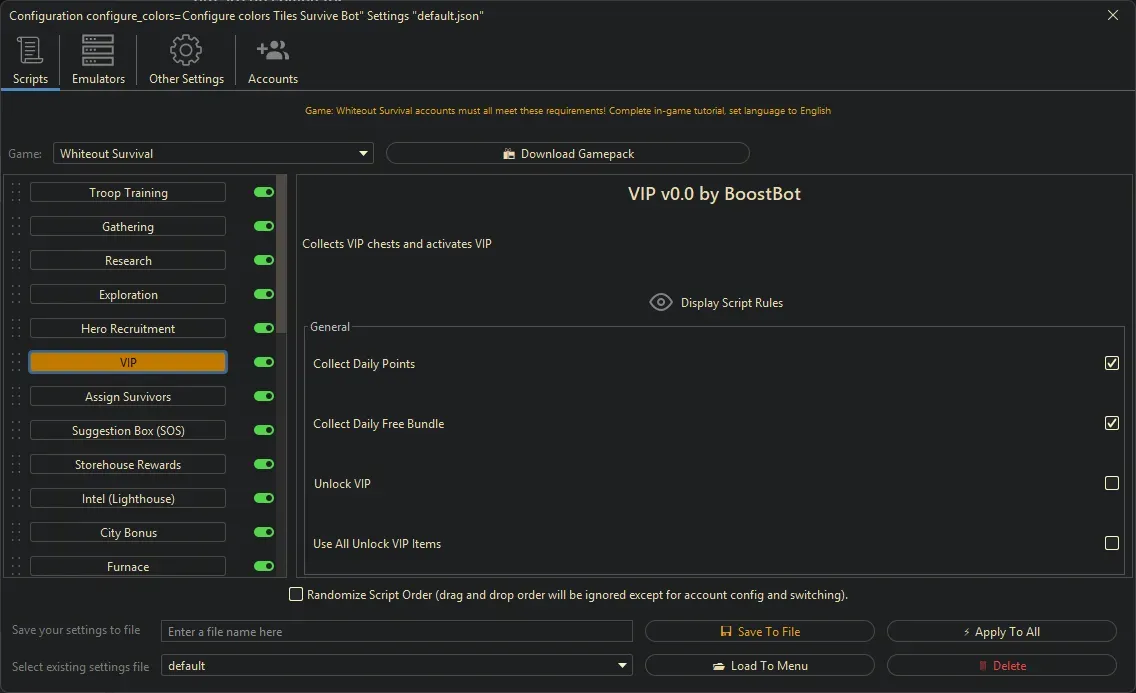Open Other Settings gear icon
Screen dimensions: 1136x693
(x=186, y=50)
